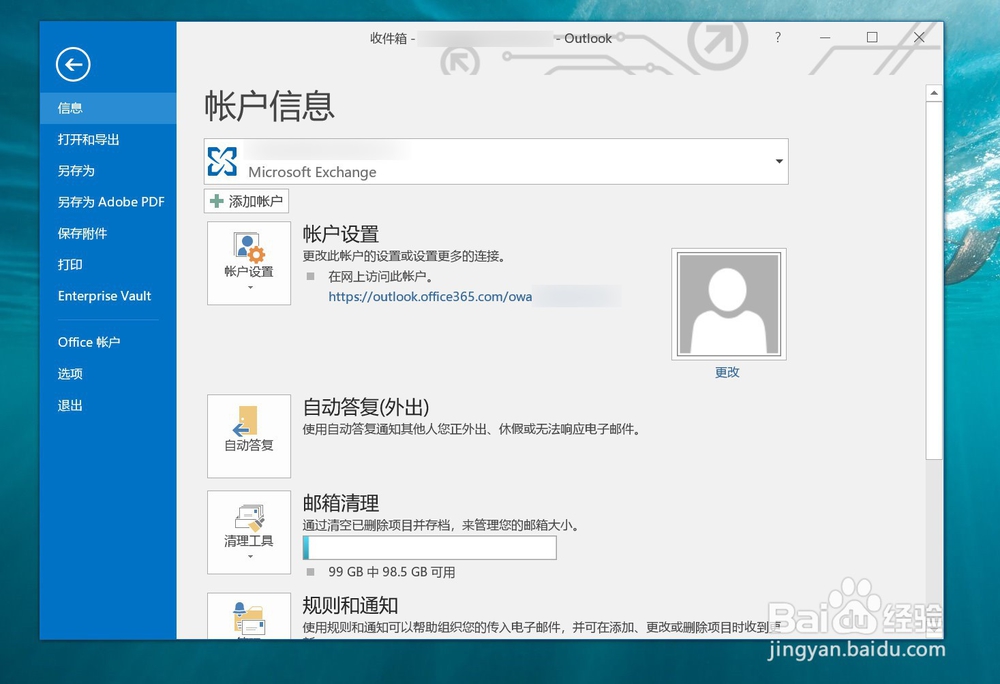Click the mailbox size progress bar
This screenshot has width=1000, height=684.
click(429, 548)
